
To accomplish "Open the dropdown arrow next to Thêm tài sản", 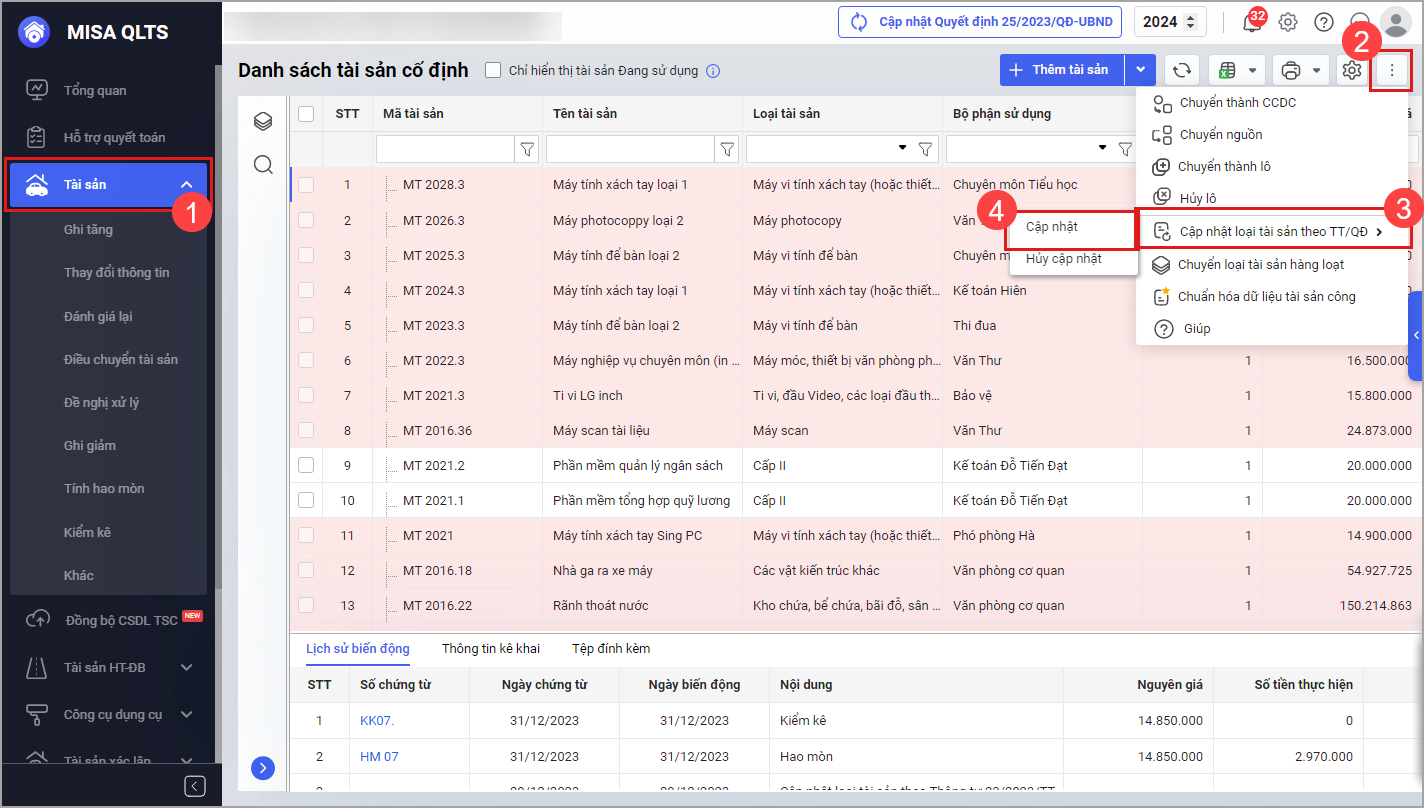I will click(x=1141, y=70).
